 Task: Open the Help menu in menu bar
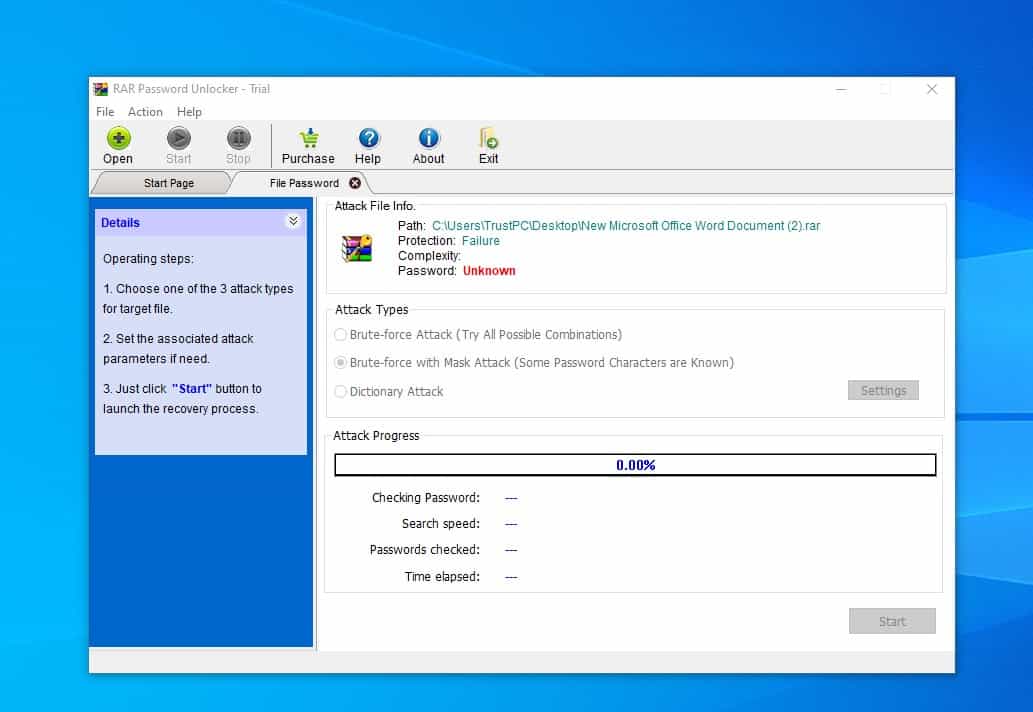(189, 112)
